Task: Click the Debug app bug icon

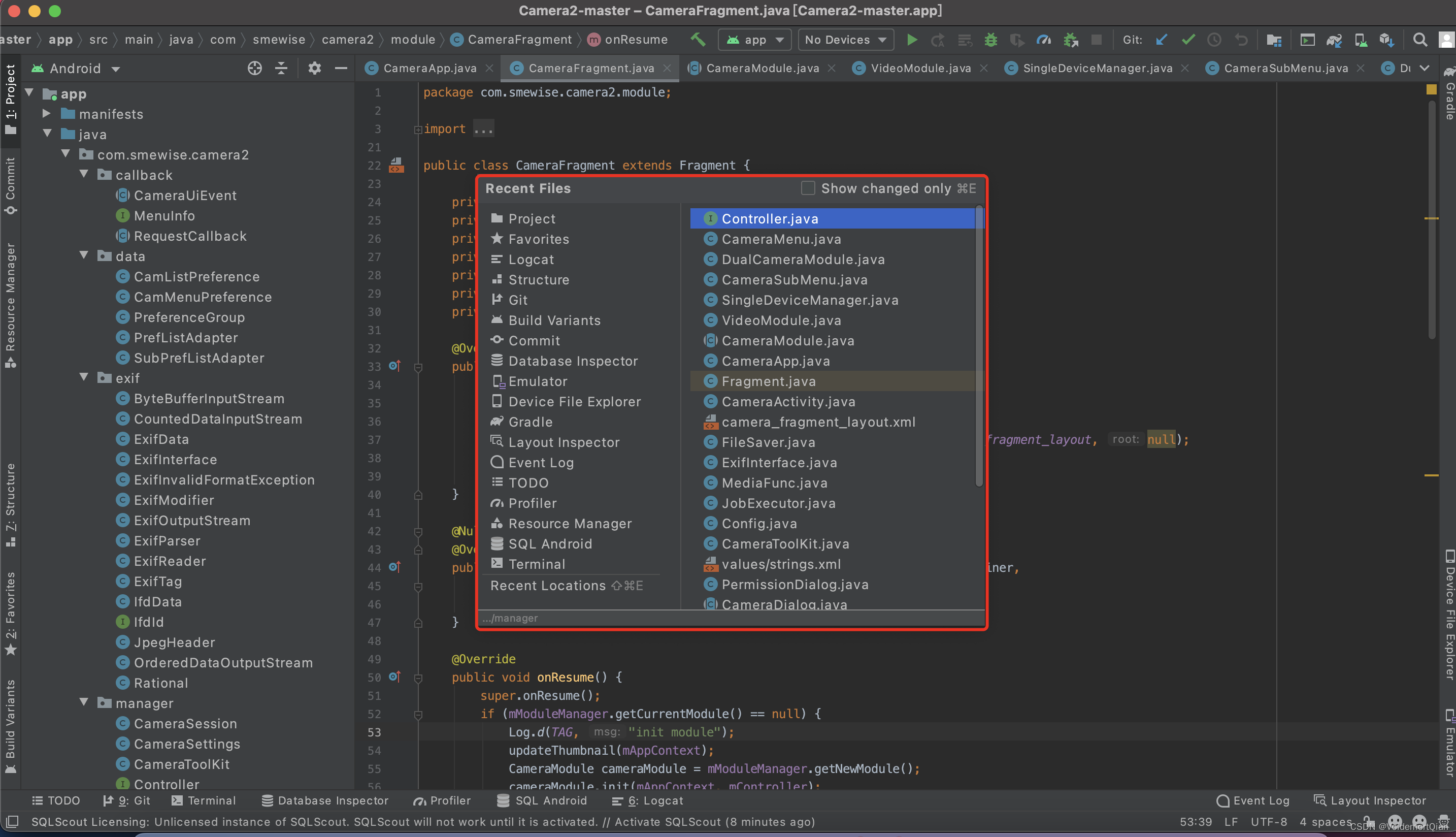Action: 990,40
